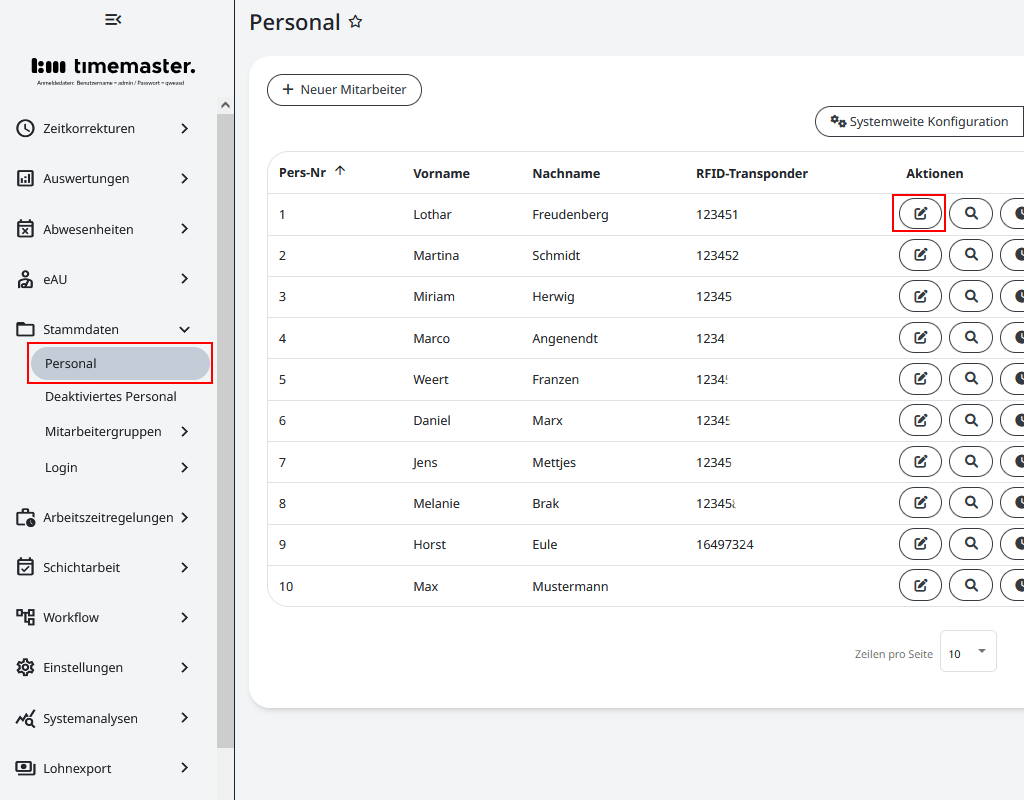Click the edit icon for Daniel Marx

920,421
